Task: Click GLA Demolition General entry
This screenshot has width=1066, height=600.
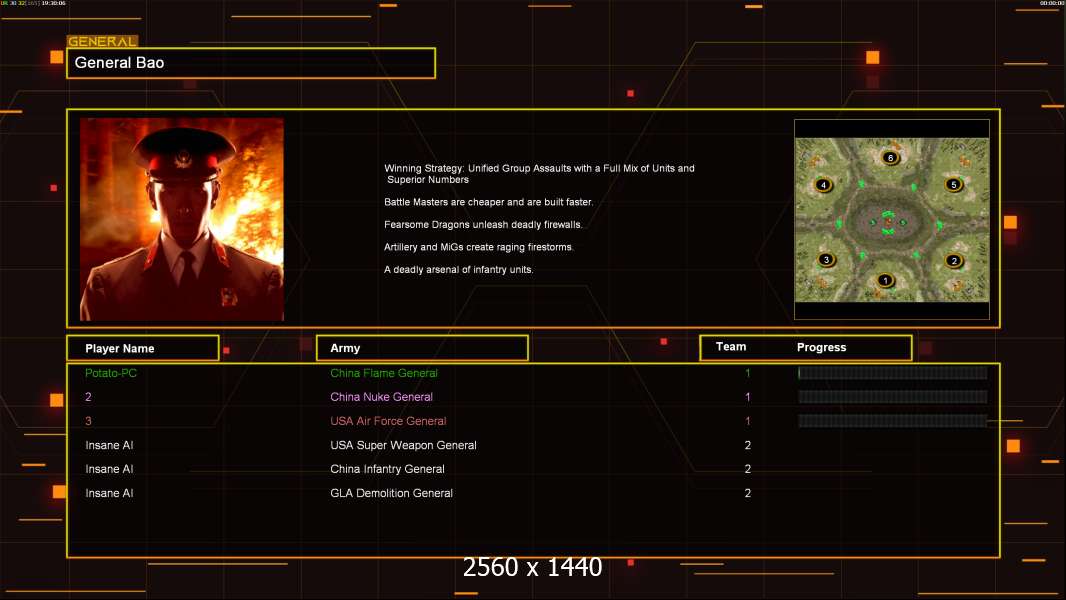Action: point(392,493)
